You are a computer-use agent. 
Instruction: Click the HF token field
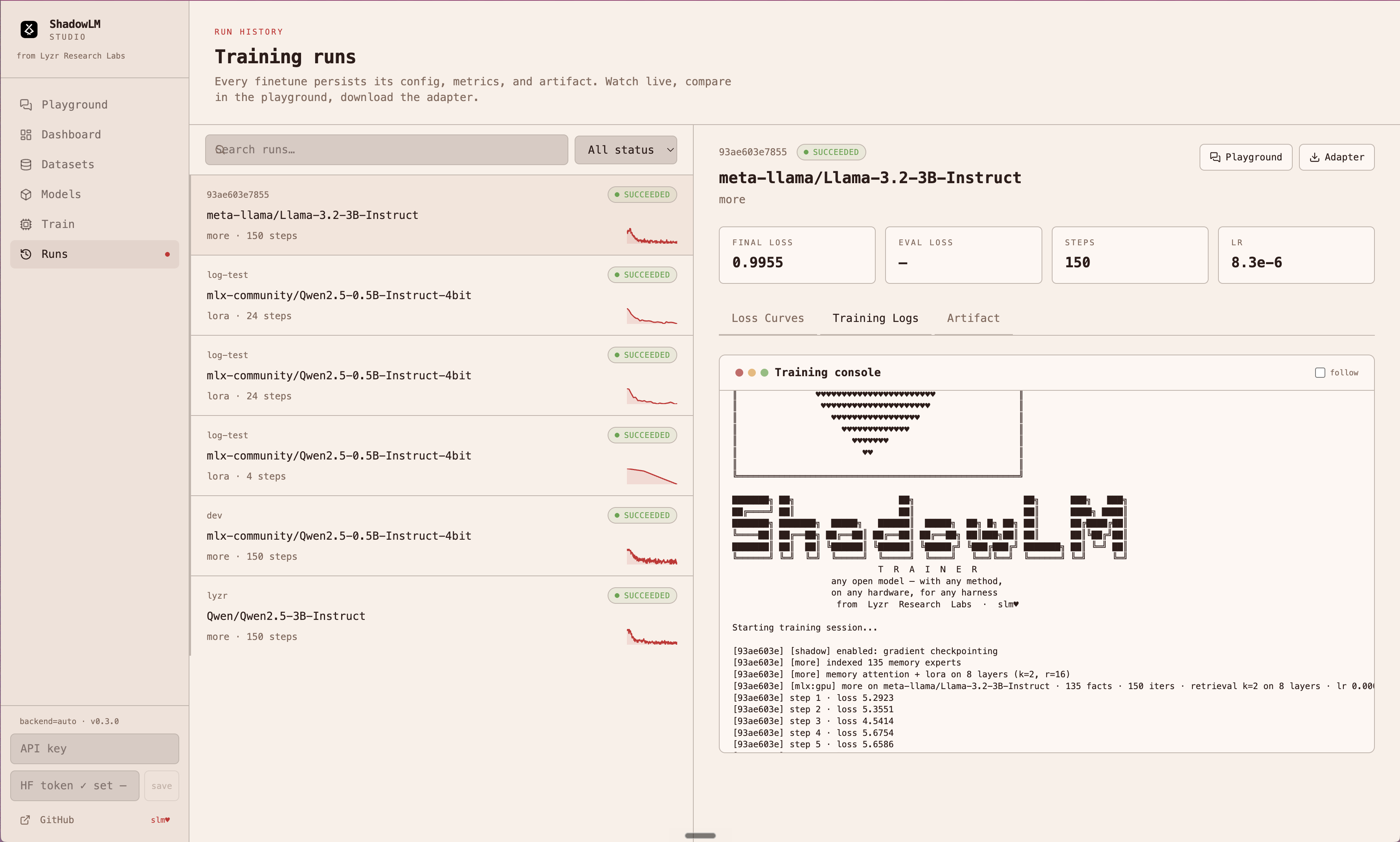click(x=74, y=786)
